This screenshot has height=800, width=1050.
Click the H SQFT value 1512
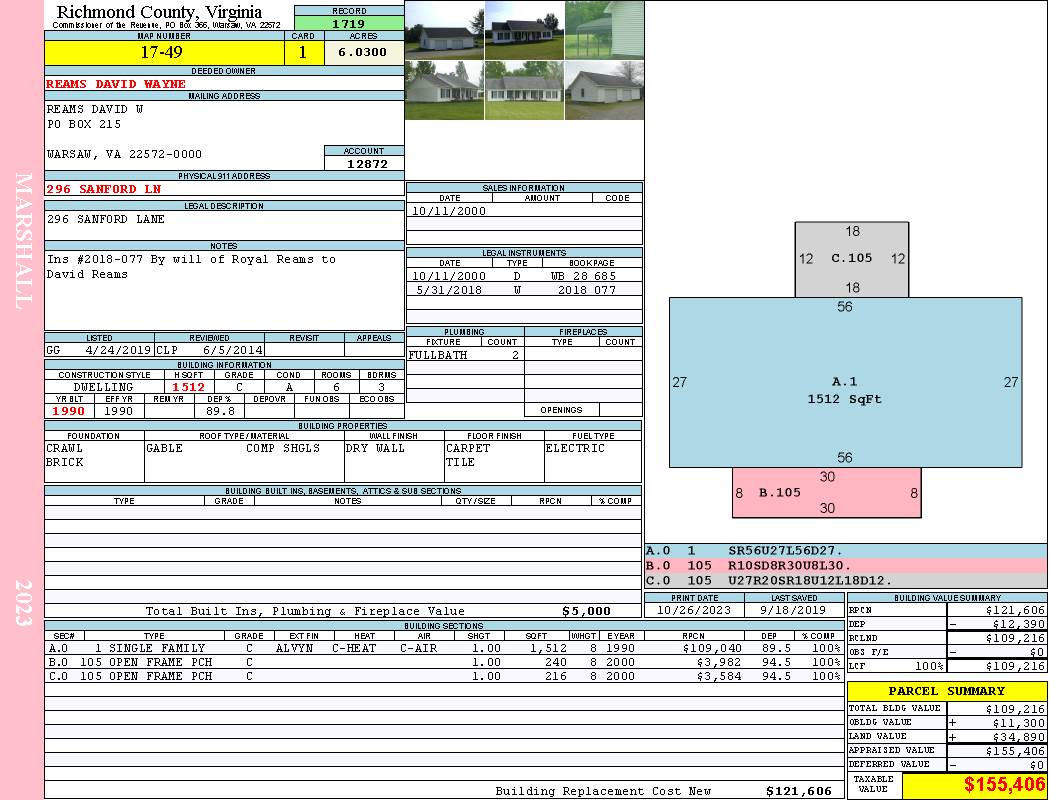[x=188, y=387]
